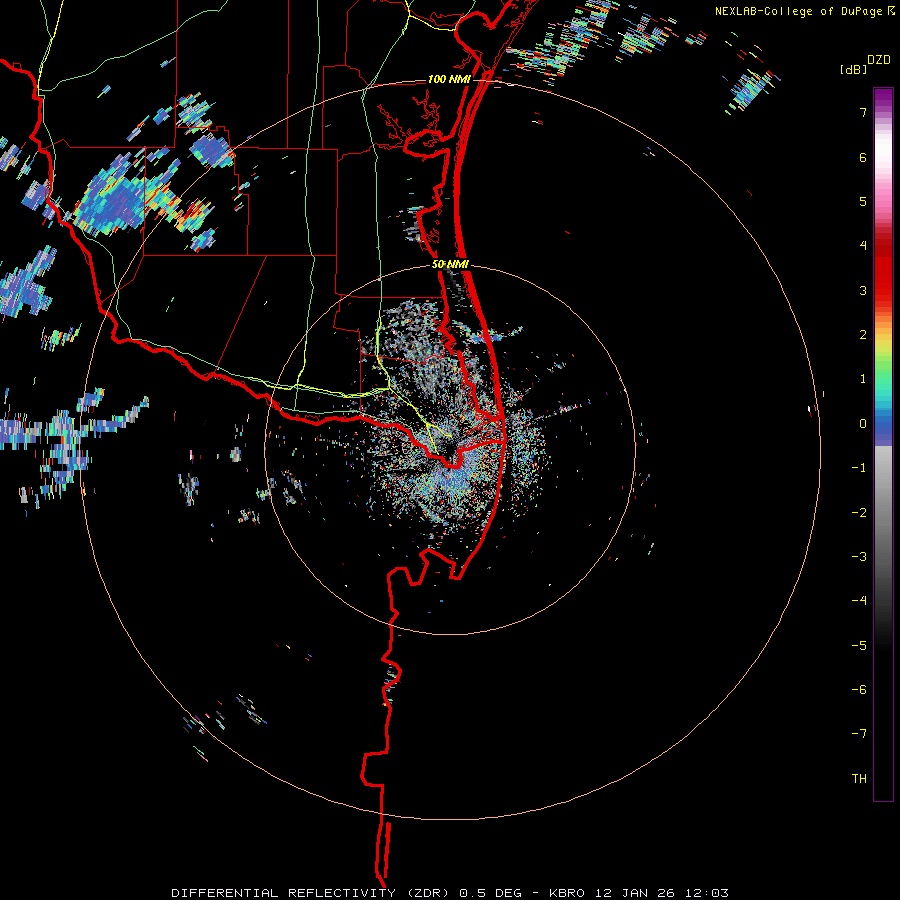Click the DZD product label above the color scale
This screenshot has height=900, width=900.
click(879, 60)
